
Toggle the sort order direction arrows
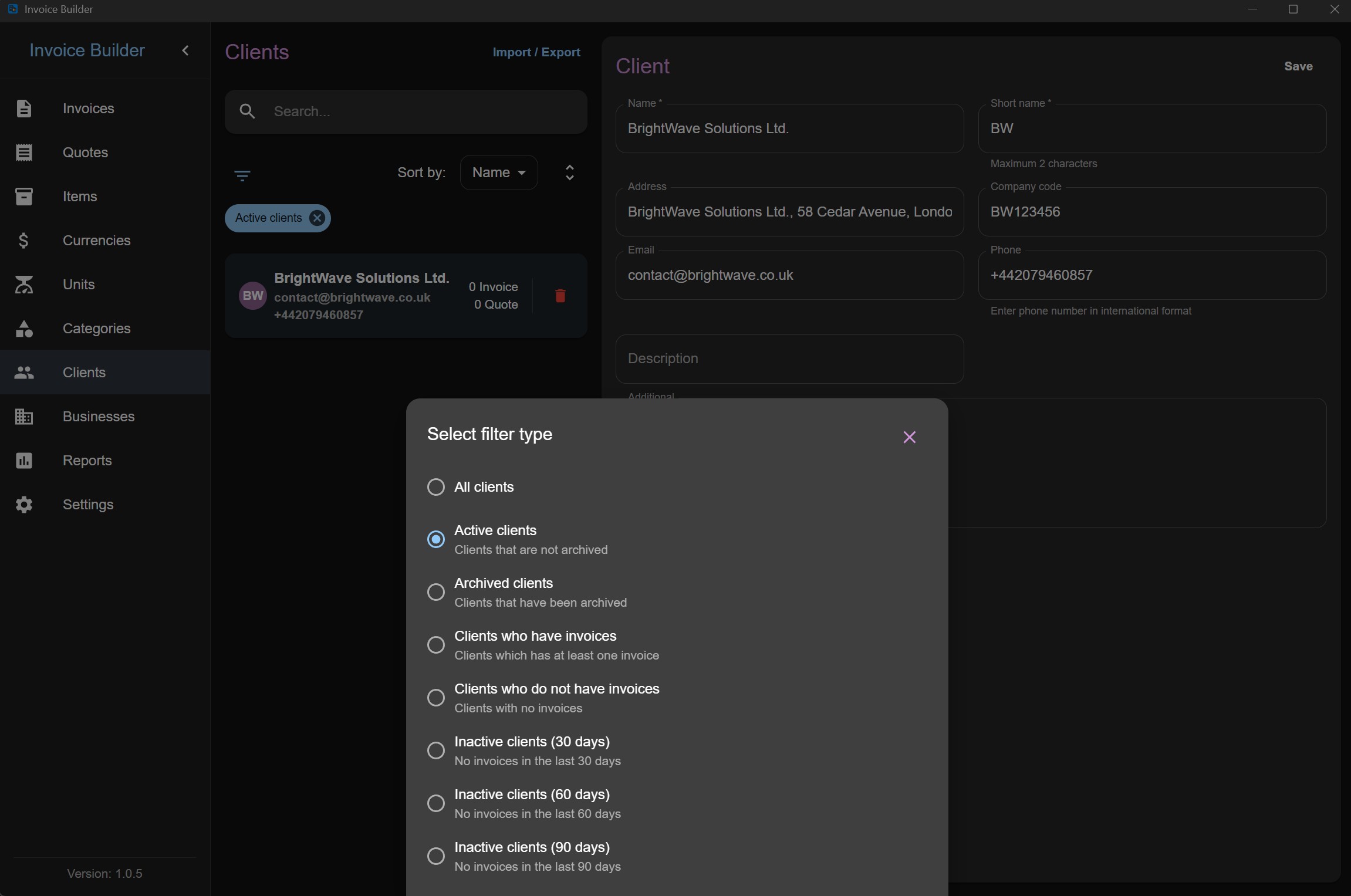pos(569,173)
